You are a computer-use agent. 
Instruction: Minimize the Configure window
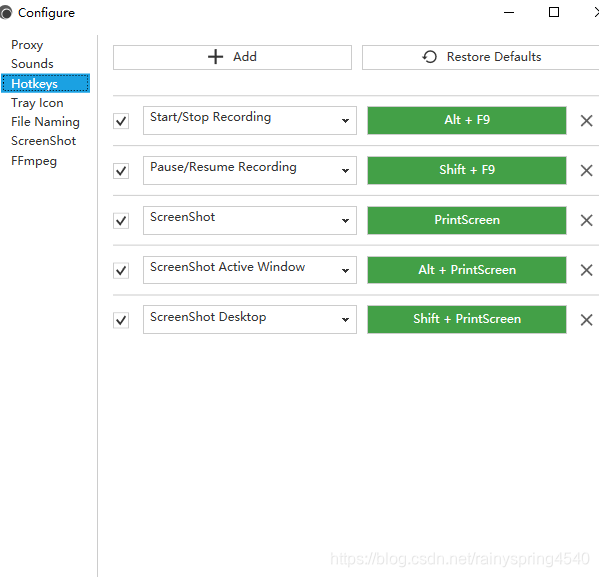pyautogui.click(x=509, y=13)
